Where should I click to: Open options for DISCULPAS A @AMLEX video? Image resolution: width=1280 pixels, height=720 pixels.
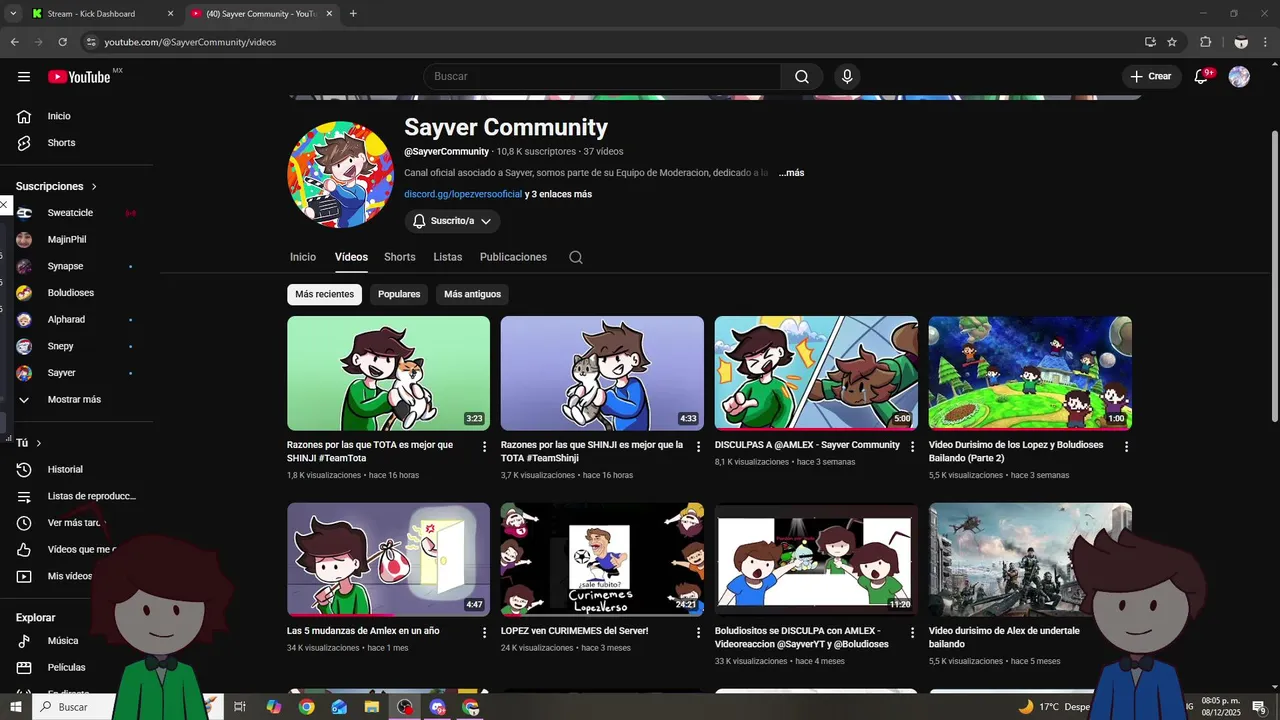click(x=912, y=447)
